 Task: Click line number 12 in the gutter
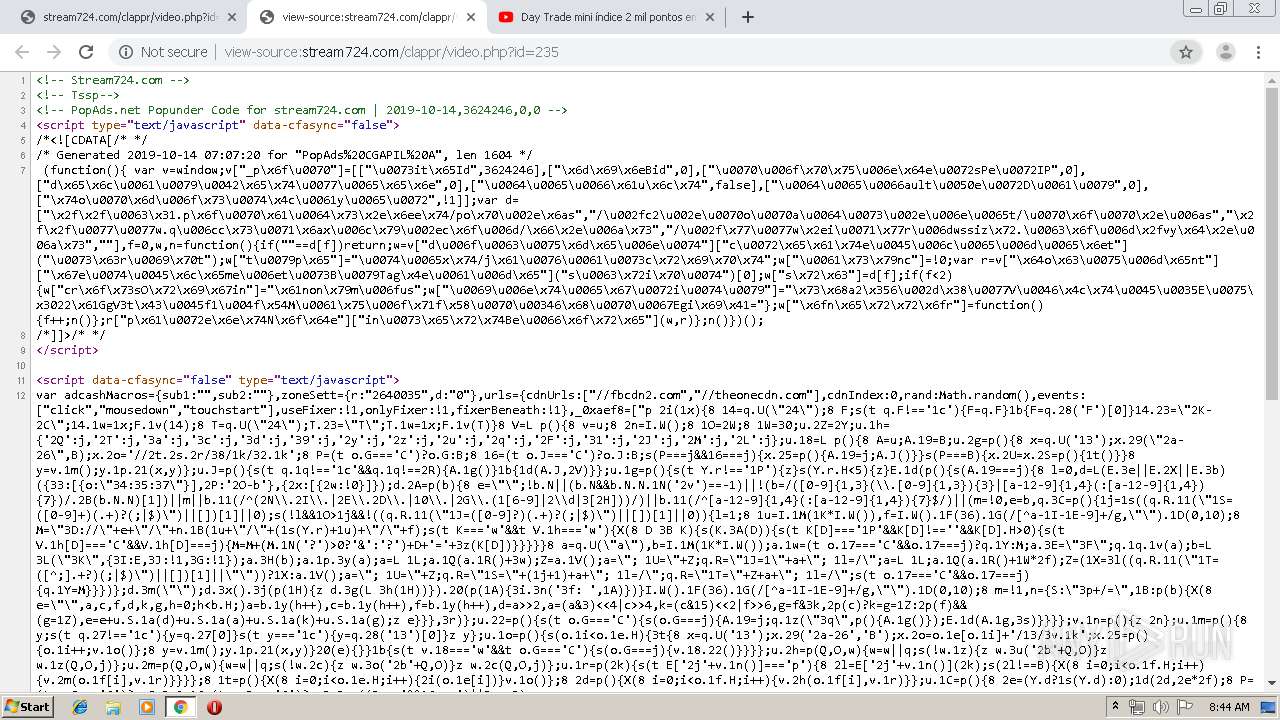click(20, 395)
